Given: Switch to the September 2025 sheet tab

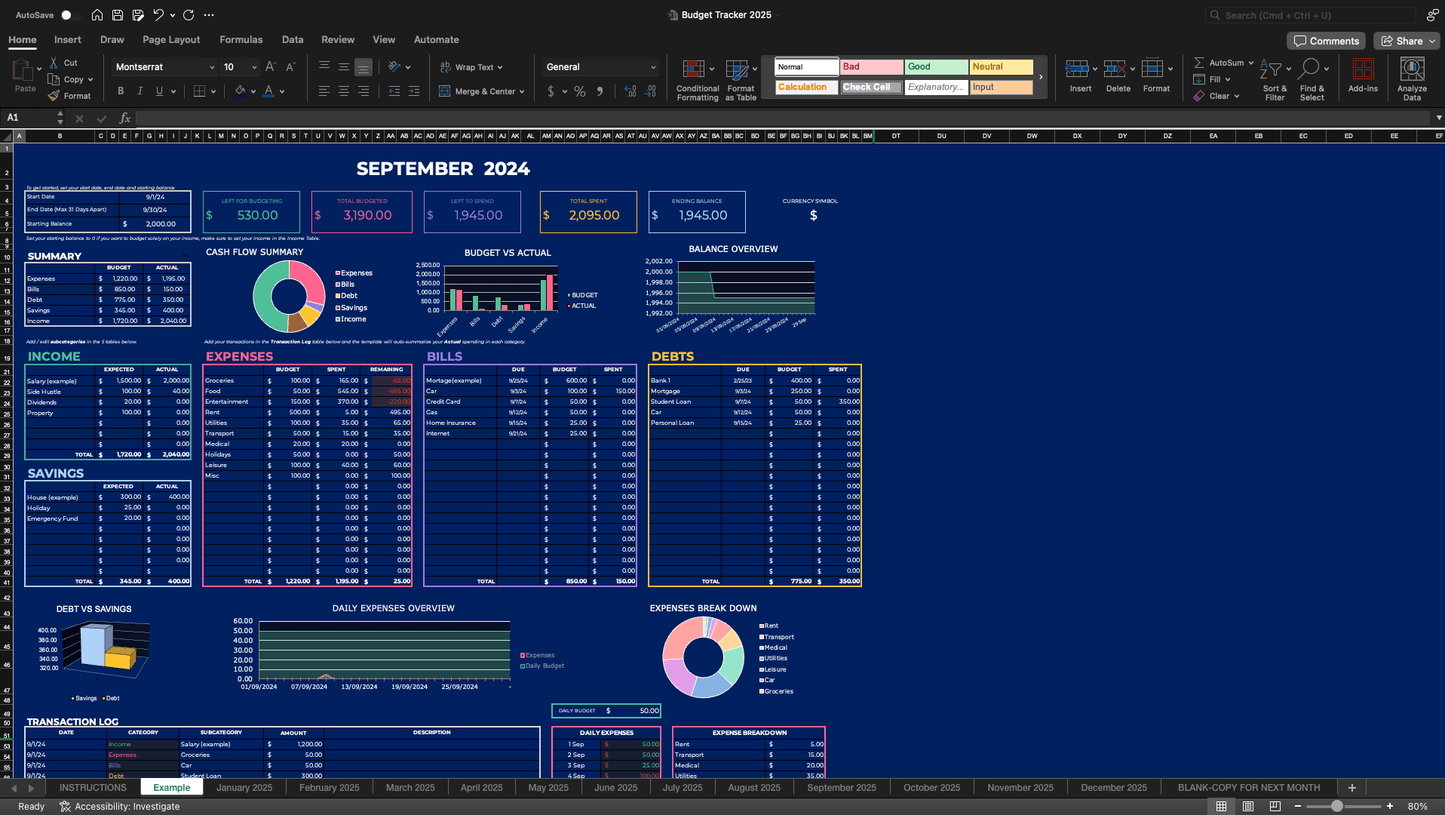Looking at the screenshot, I should (x=841, y=788).
